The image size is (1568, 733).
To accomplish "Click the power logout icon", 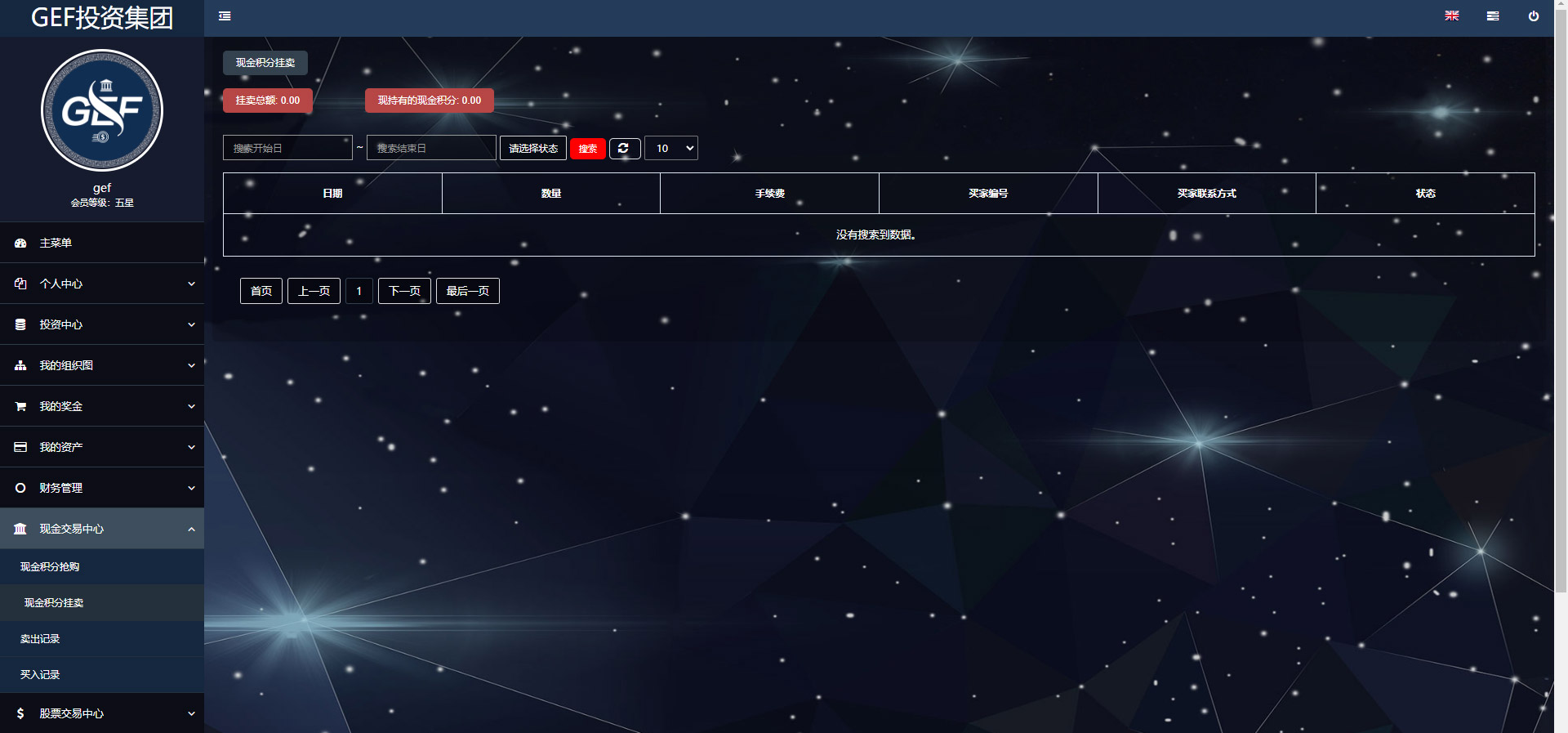I will [1533, 16].
